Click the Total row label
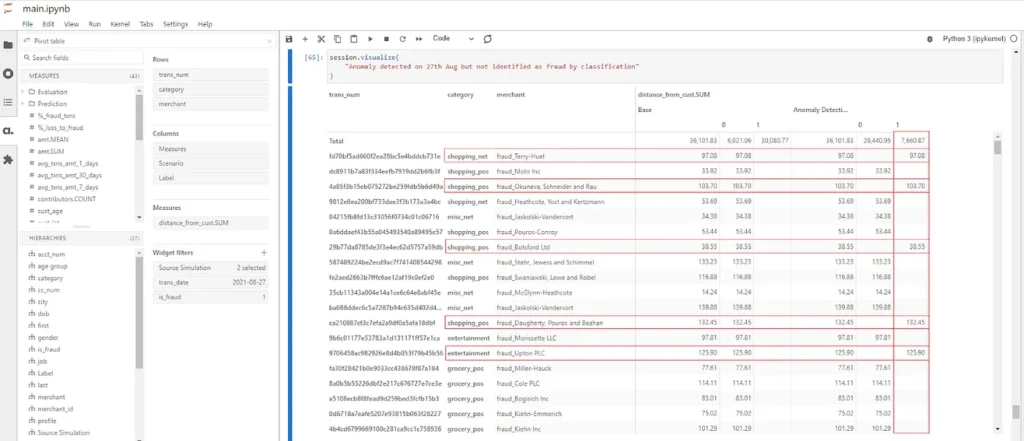The image size is (1024, 441). pyautogui.click(x=336, y=141)
